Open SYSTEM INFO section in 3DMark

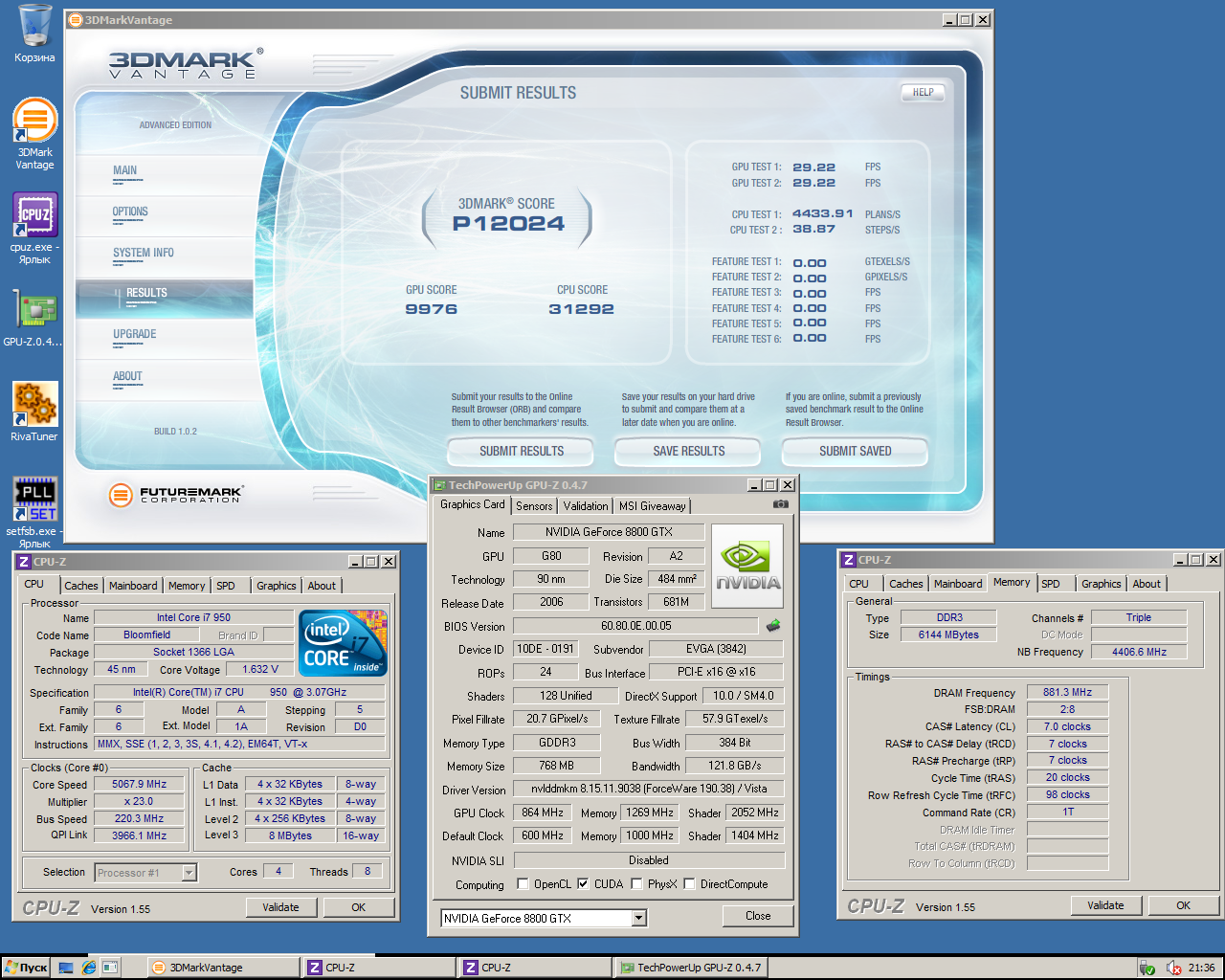tap(144, 253)
